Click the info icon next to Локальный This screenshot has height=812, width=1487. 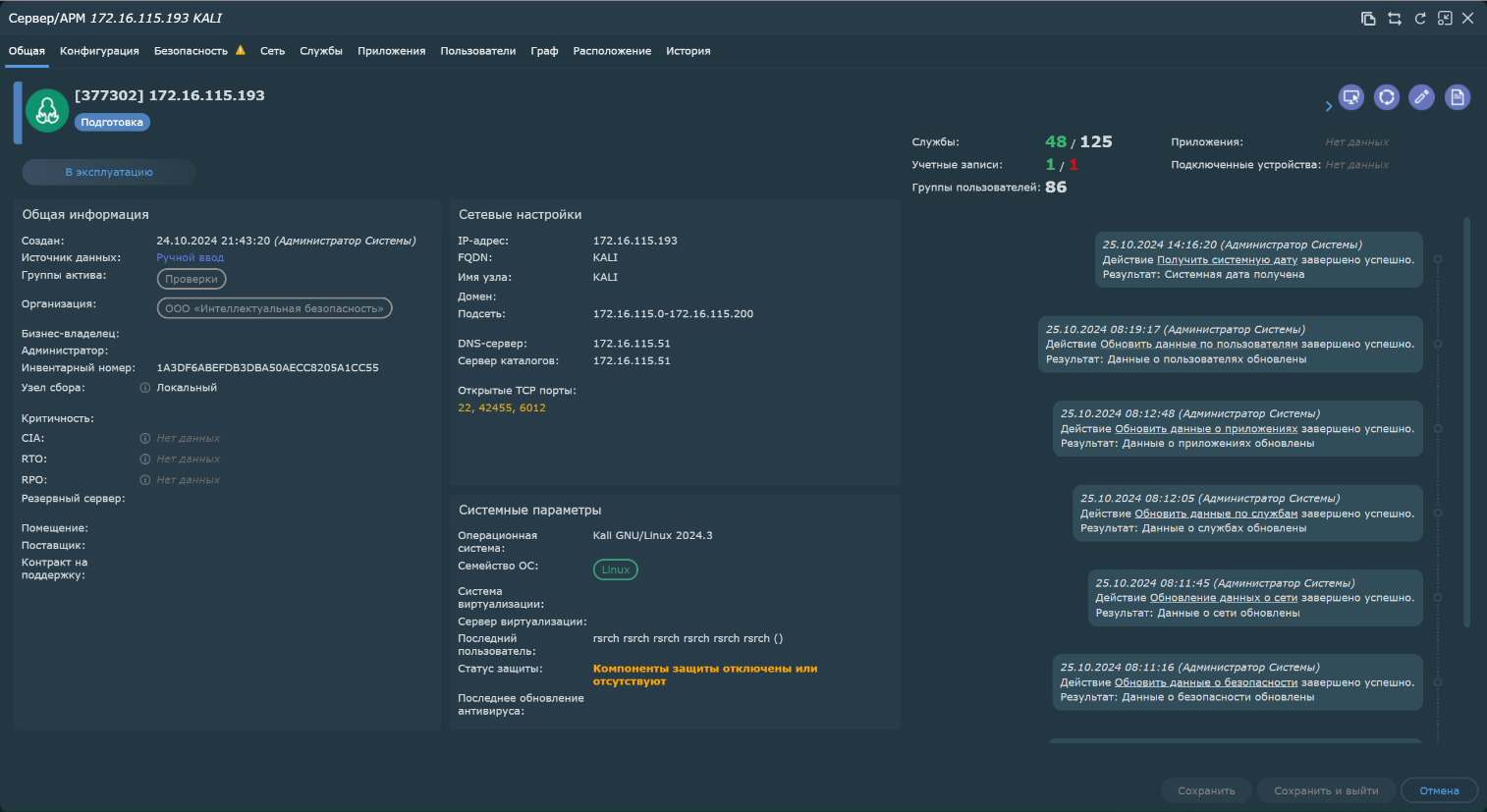click(145, 388)
